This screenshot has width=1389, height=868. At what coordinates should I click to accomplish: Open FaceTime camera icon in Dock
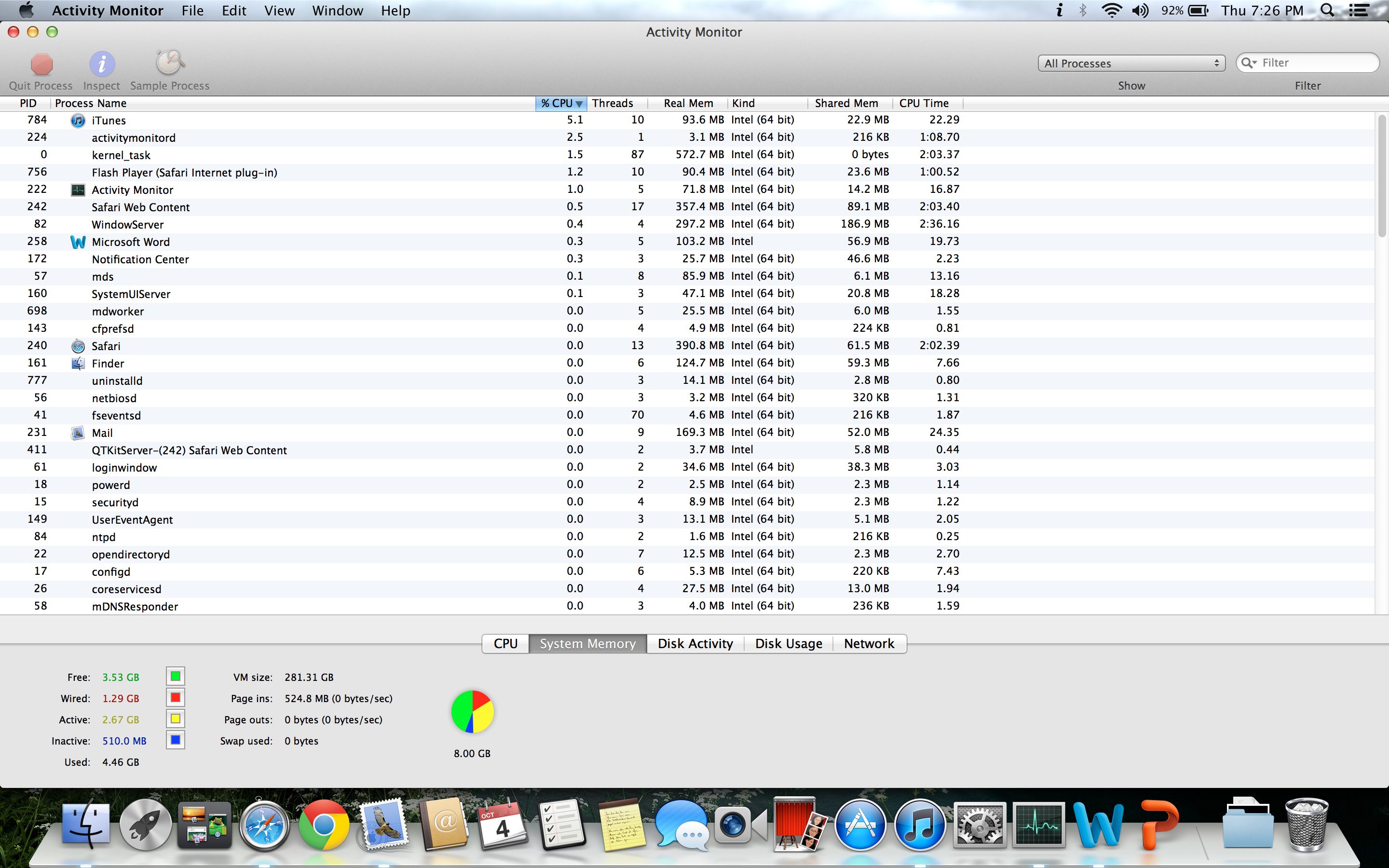(740, 826)
